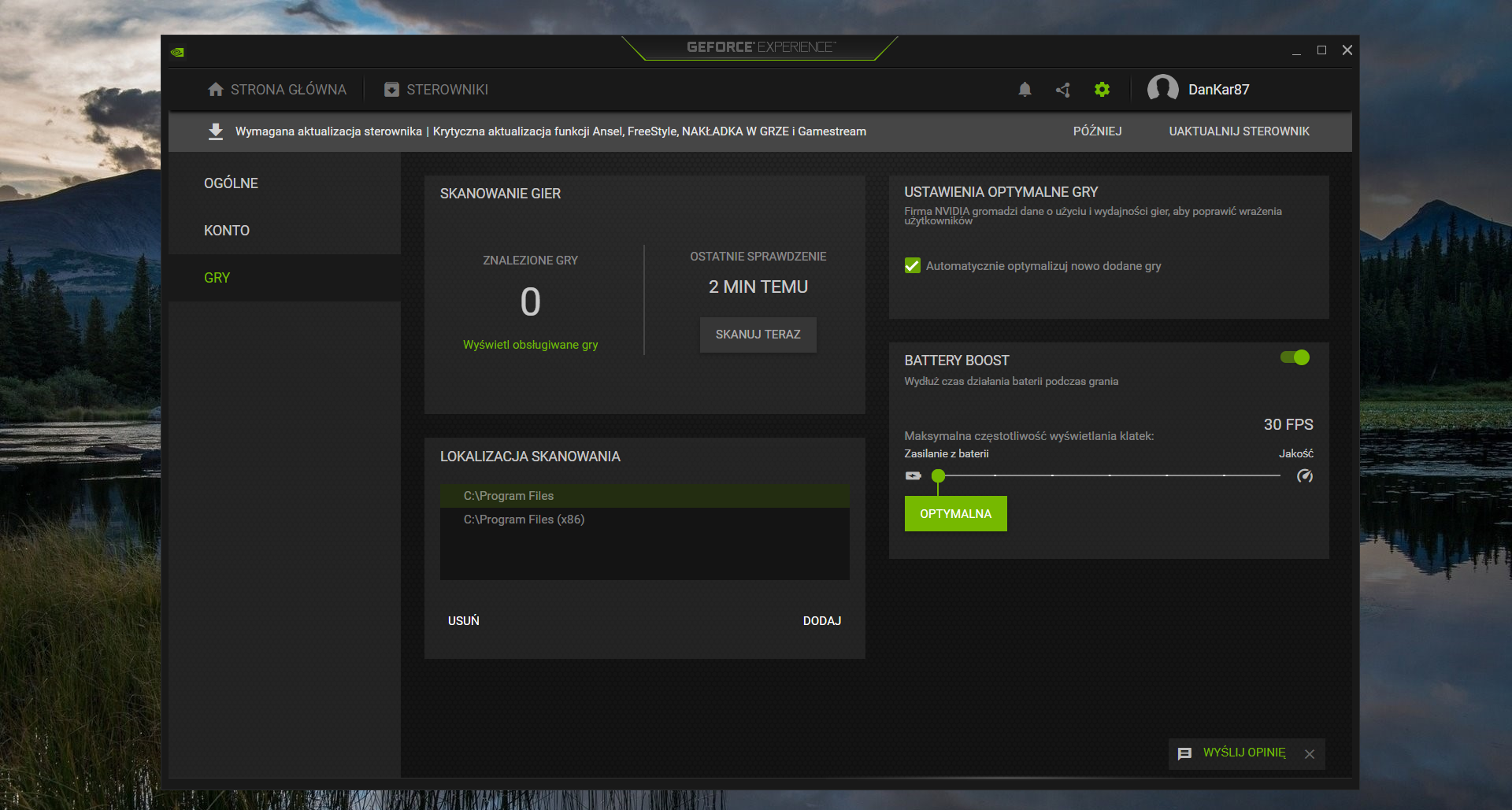The height and width of the screenshot is (810, 1512).
Task: Click the frame rate slider handle
Action: [x=938, y=475]
